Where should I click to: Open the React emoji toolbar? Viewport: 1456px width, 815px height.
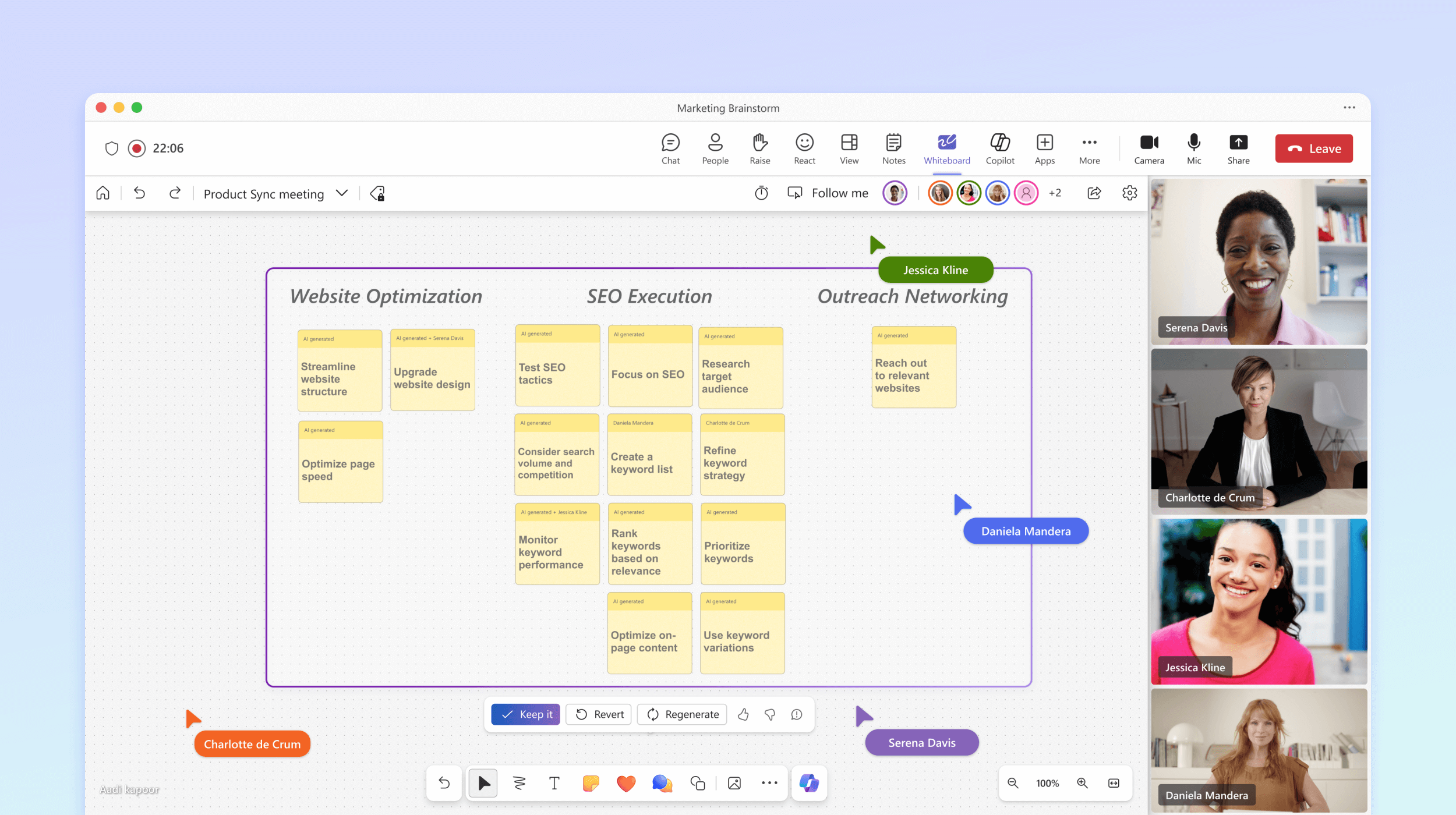click(x=805, y=148)
